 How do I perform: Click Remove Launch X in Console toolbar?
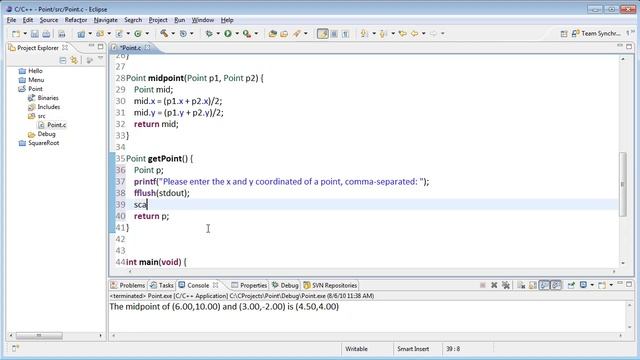coord(494,285)
